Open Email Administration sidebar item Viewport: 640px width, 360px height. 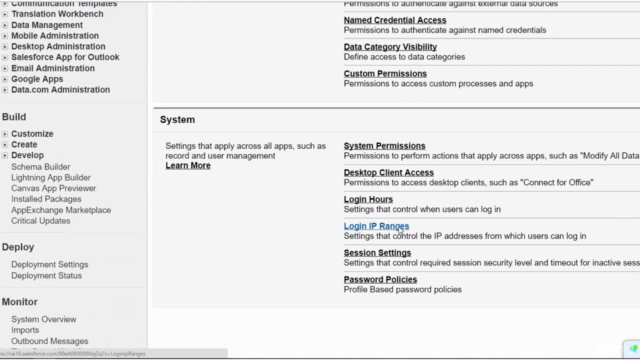tap(53, 68)
